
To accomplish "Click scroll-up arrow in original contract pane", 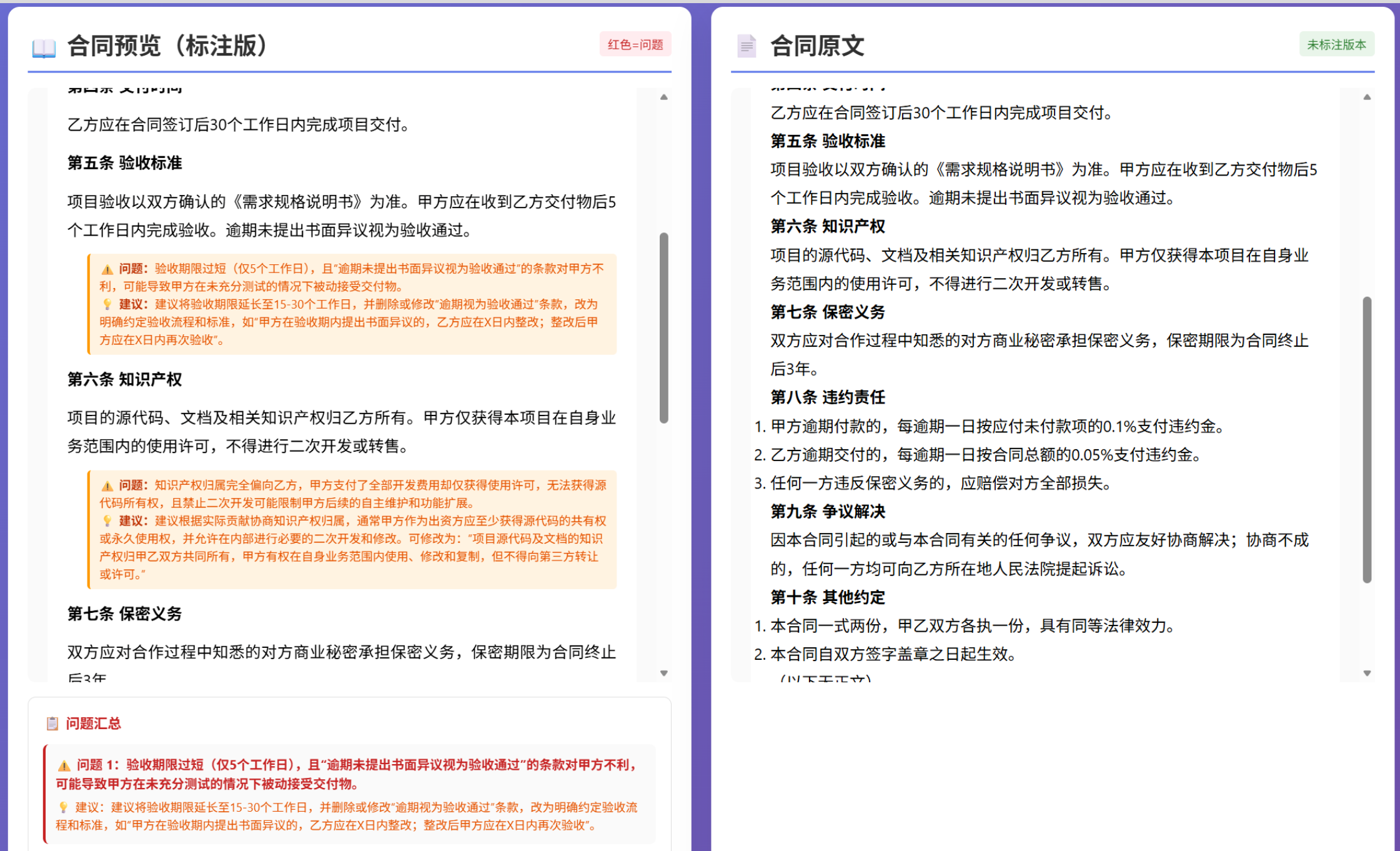I will [1367, 97].
